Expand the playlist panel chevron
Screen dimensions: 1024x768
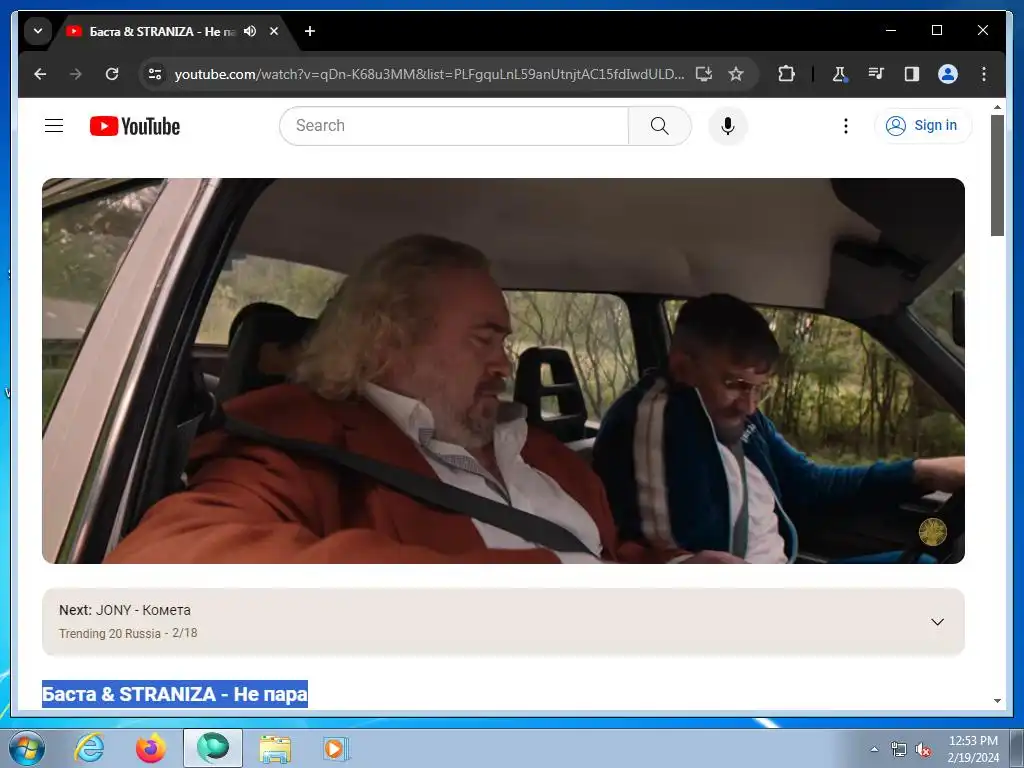[x=937, y=622]
